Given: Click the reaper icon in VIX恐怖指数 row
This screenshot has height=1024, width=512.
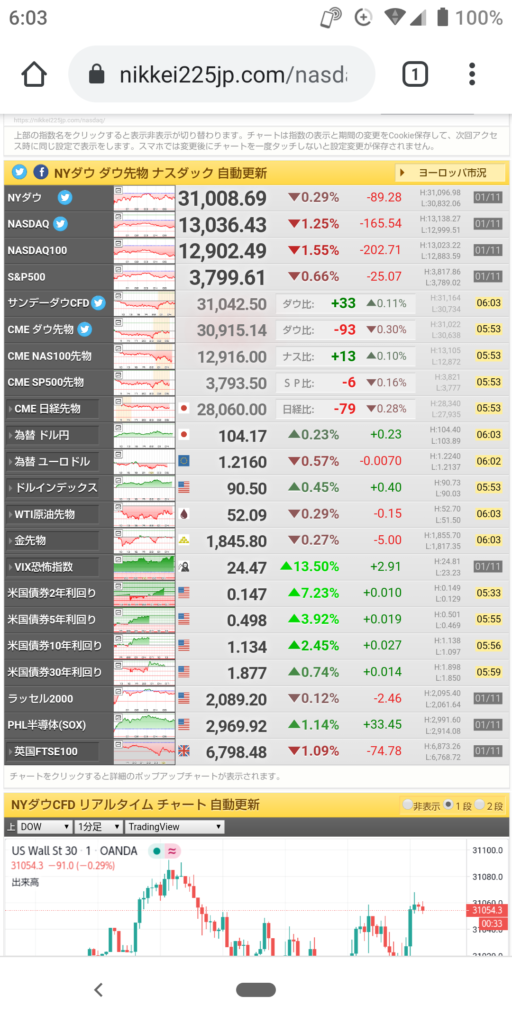Looking at the screenshot, I should coord(184,568).
